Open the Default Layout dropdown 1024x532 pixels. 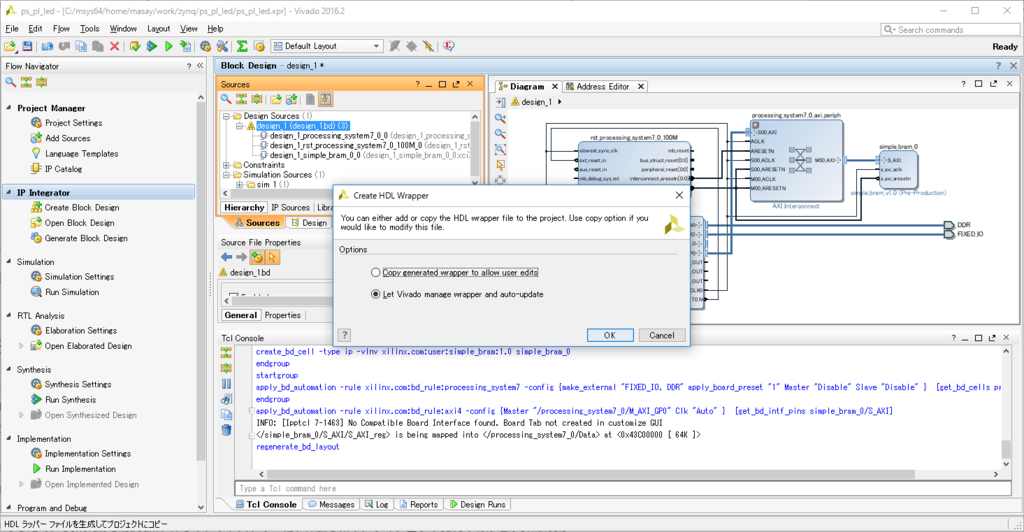tap(327, 46)
